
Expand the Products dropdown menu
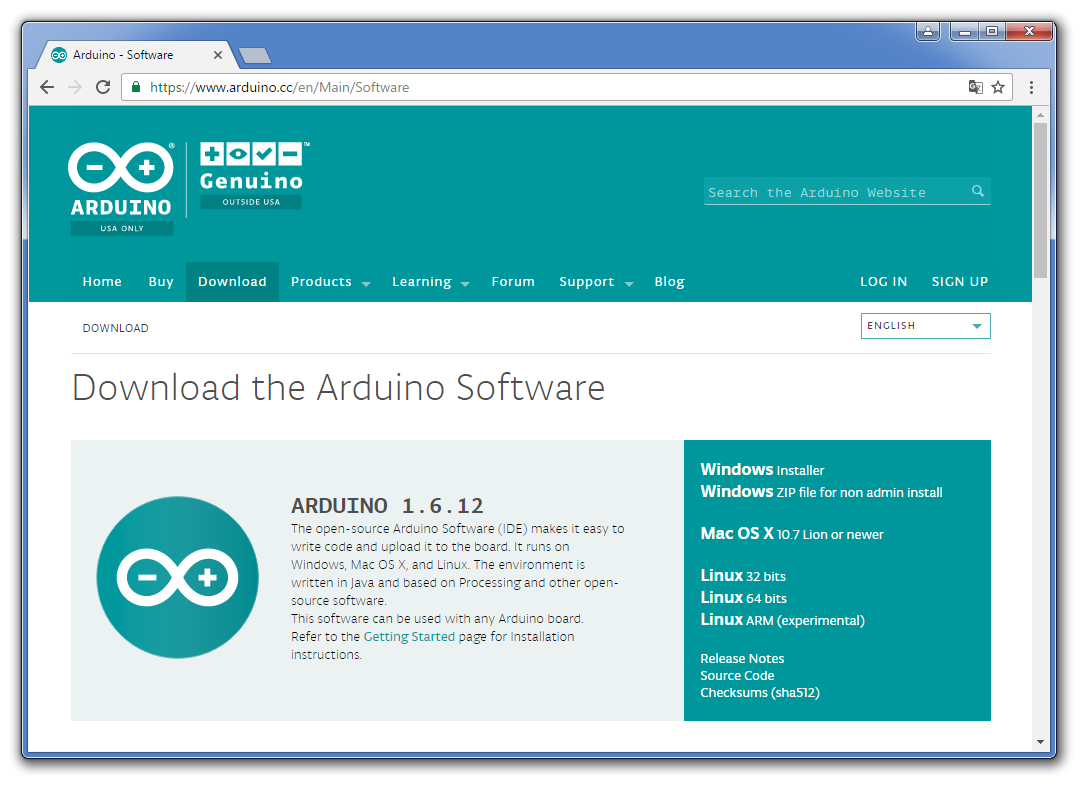pyautogui.click(x=330, y=281)
